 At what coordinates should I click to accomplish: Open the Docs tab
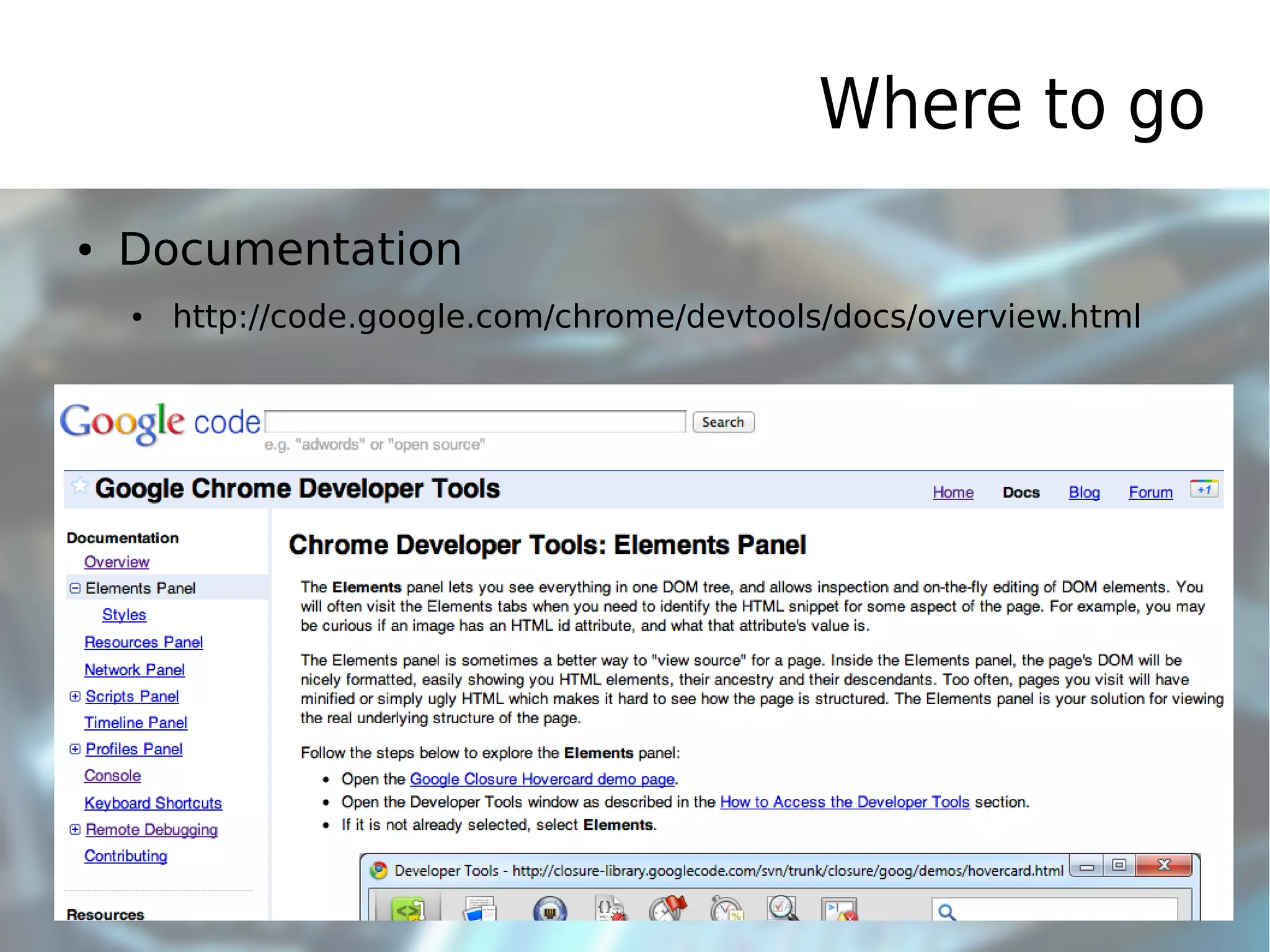[x=1021, y=492]
